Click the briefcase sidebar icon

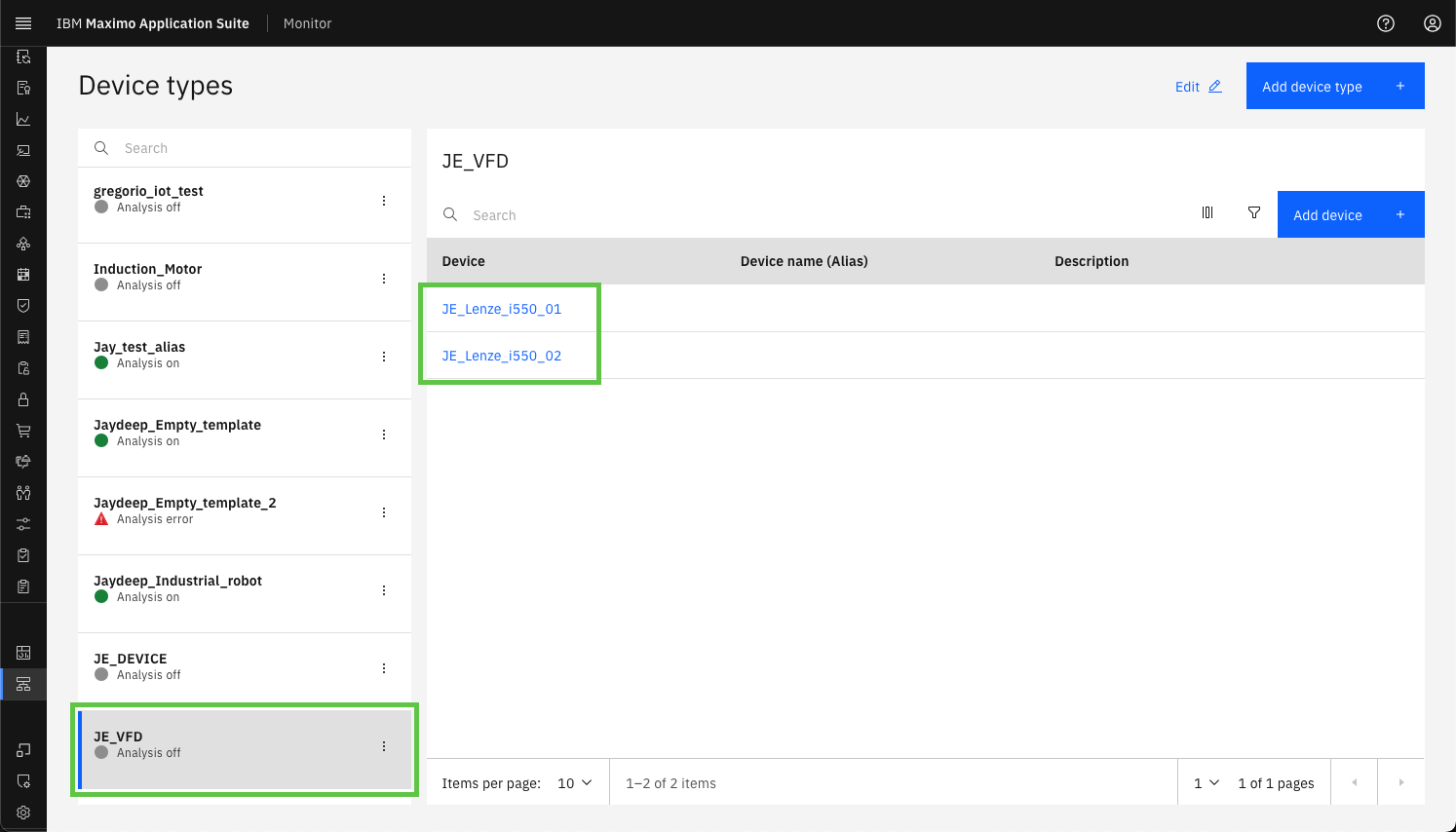pyautogui.click(x=23, y=212)
